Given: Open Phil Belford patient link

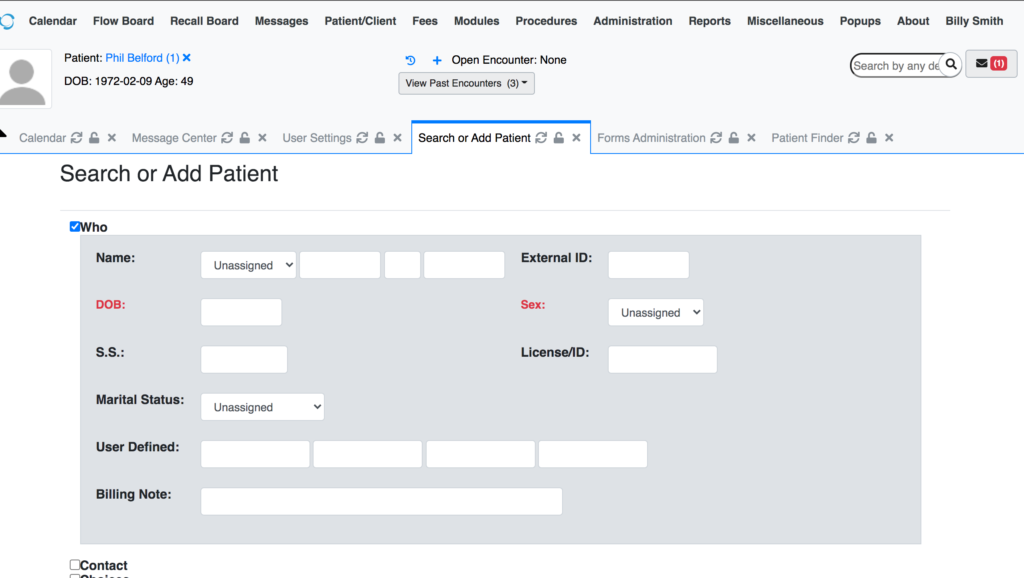Looking at the screenshot, I should [x=142, y=58].
